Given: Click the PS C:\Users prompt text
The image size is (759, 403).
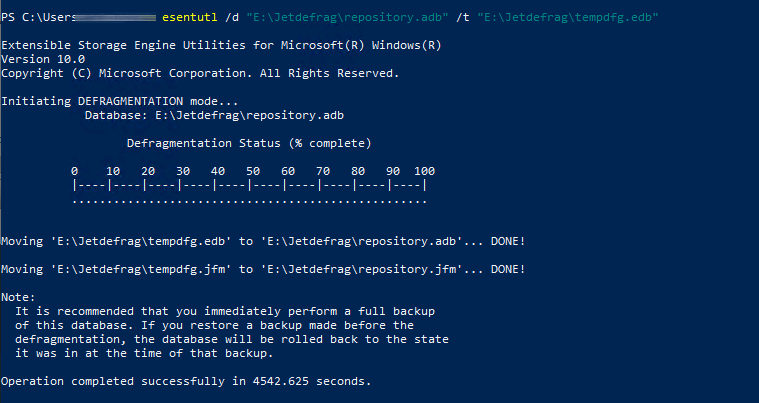Looking at the screenshot, I should pos(39,17).
